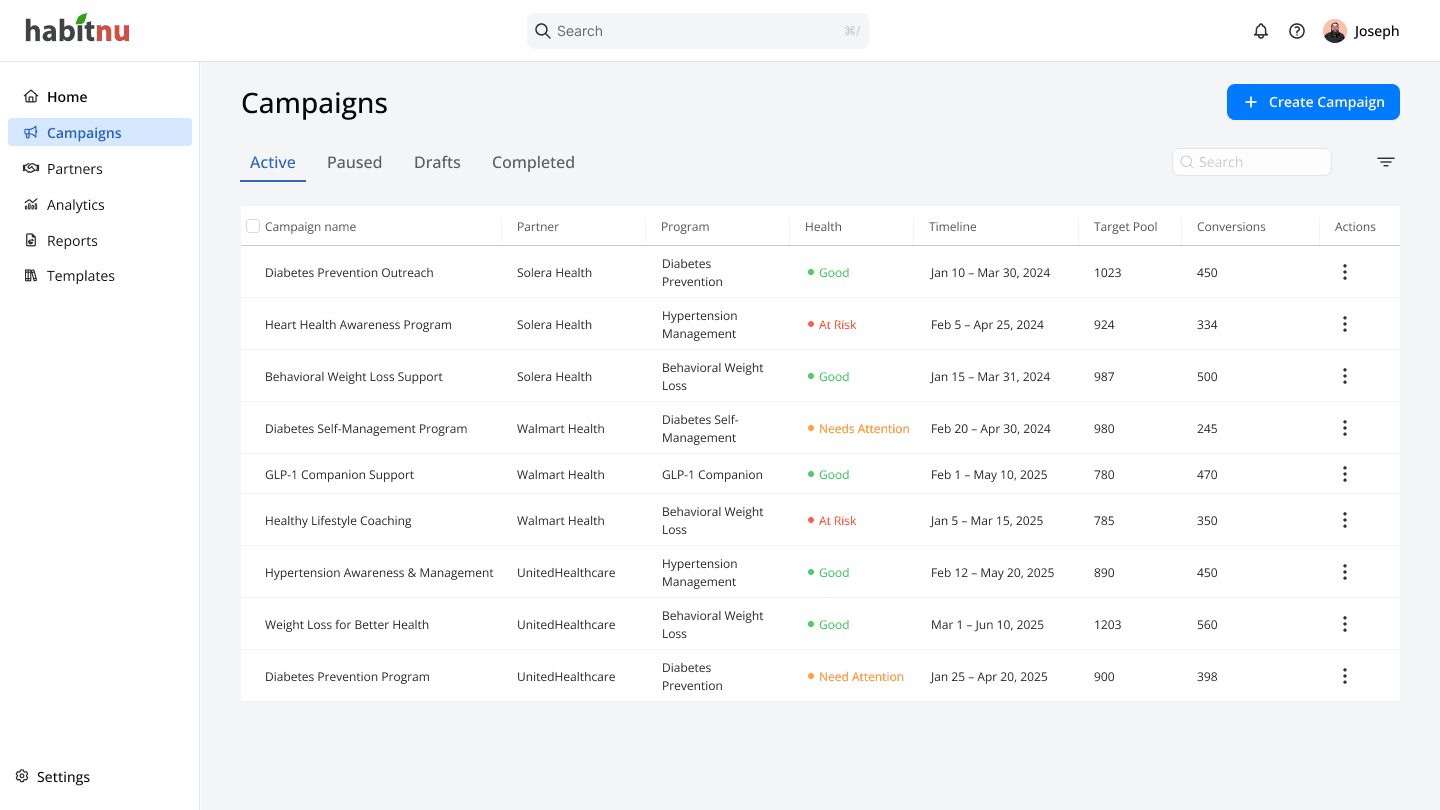The width and height of the screenshot is (1440, 810).
Task: Click Joseph's profile avatar
Action: [1335, 31]
